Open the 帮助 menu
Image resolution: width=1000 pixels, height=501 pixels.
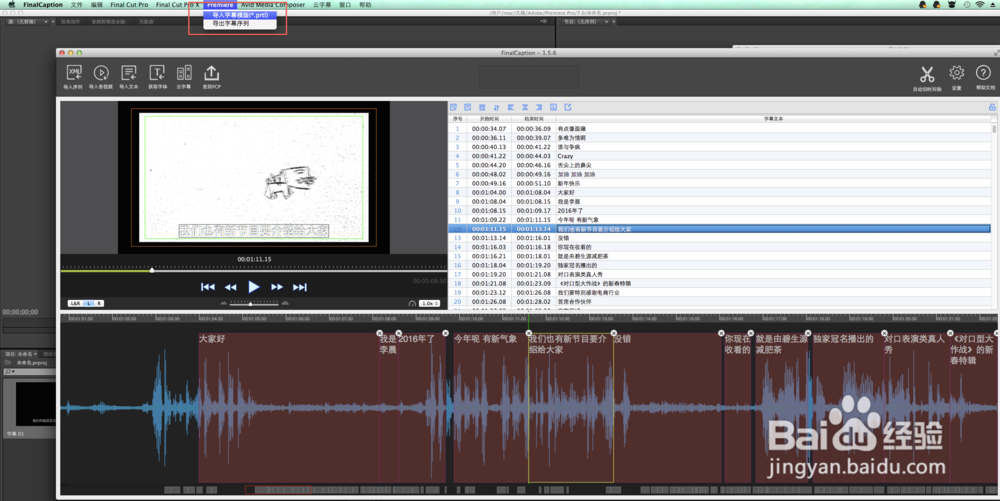[365, 4]
